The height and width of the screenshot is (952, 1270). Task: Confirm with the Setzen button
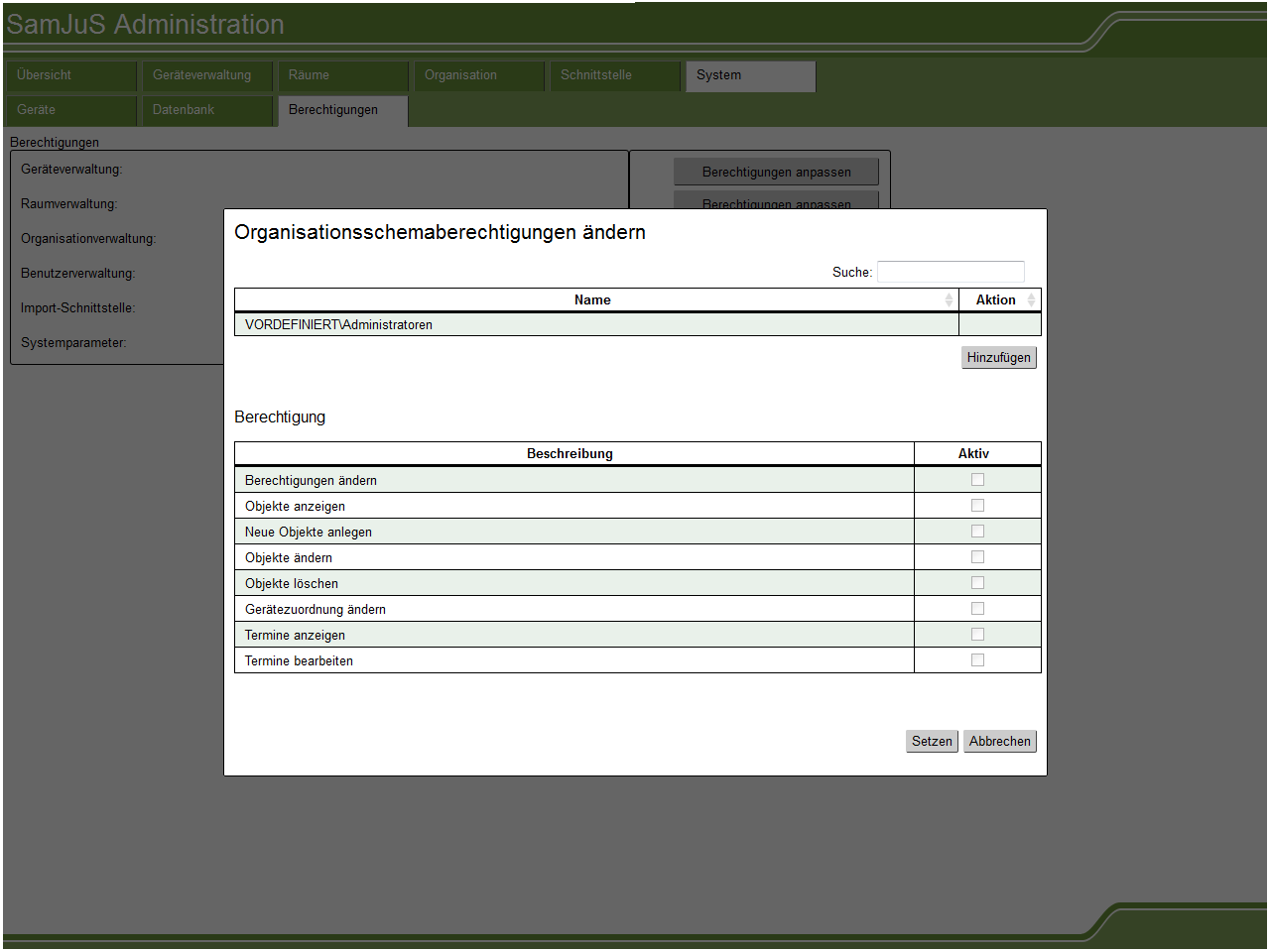(x=932, y=741)
